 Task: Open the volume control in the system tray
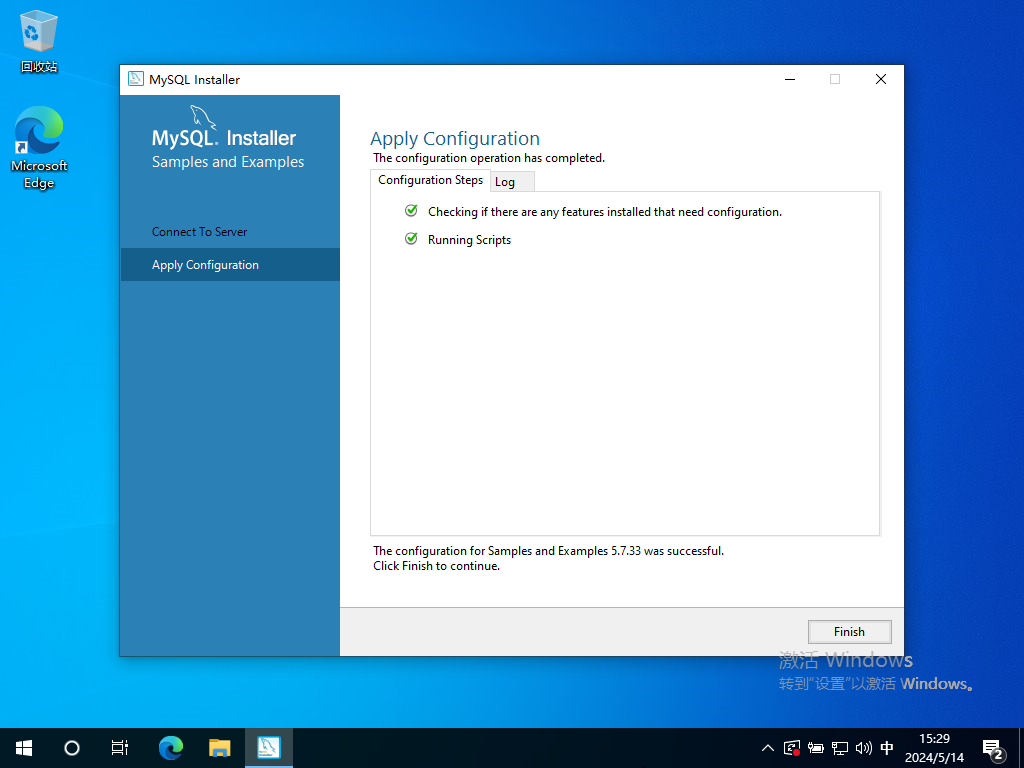(863, 748)
